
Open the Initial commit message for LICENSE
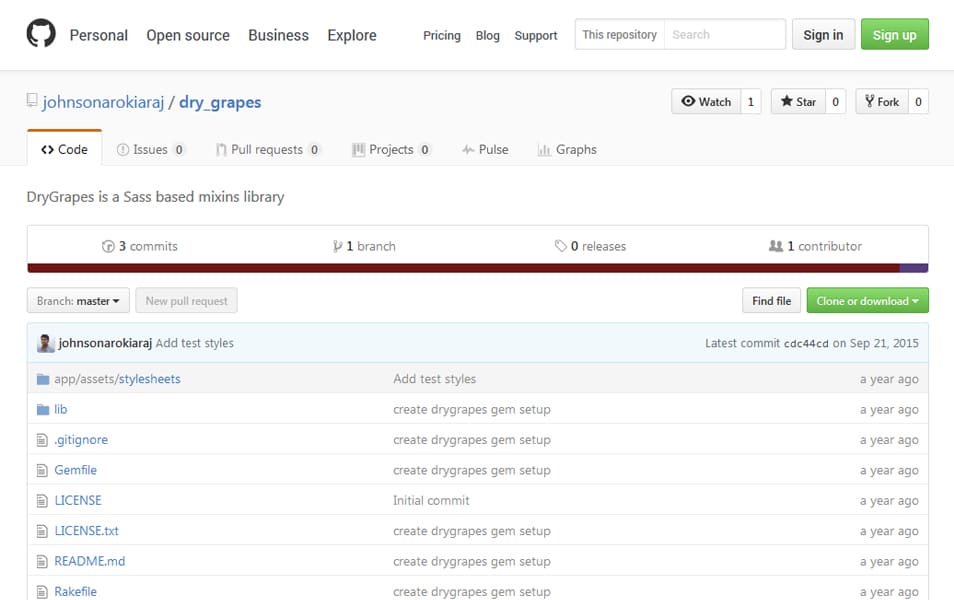pyautogui.click(x=431, y=500)
